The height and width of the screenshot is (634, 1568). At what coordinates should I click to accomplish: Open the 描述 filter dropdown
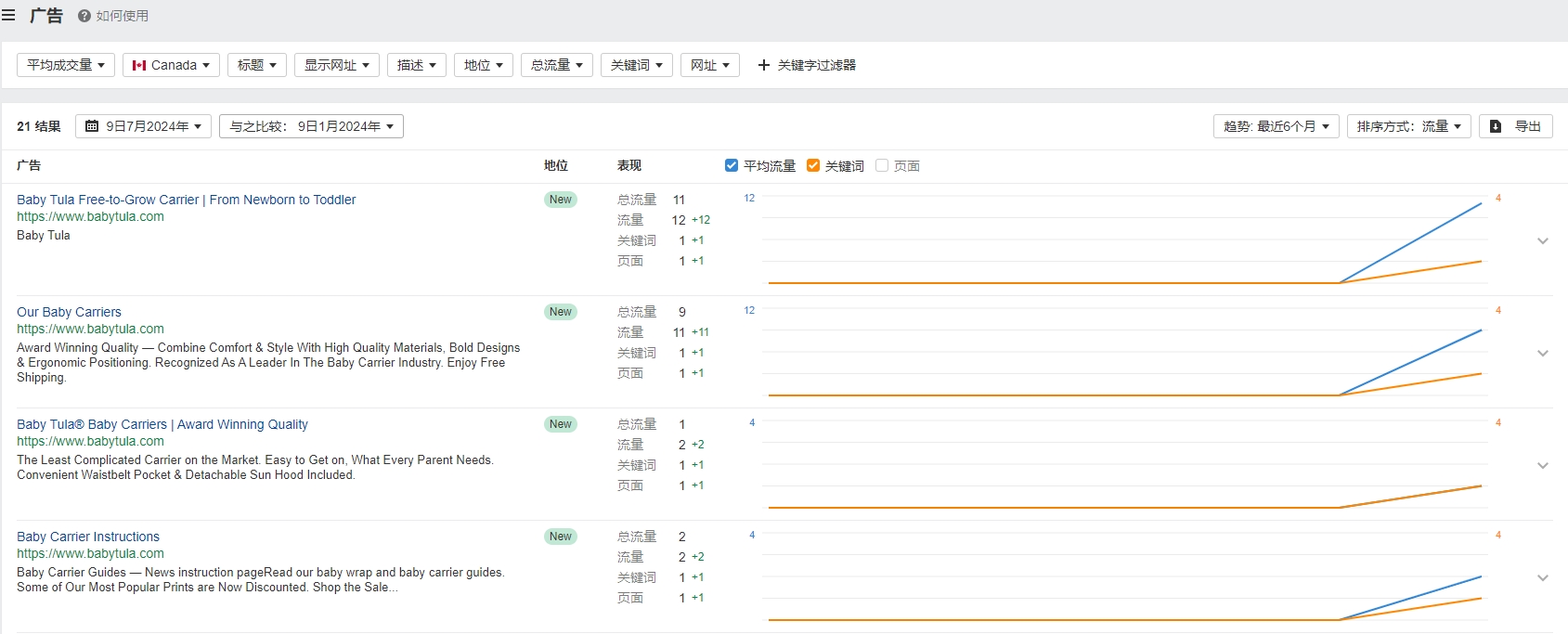coord(417,65)
